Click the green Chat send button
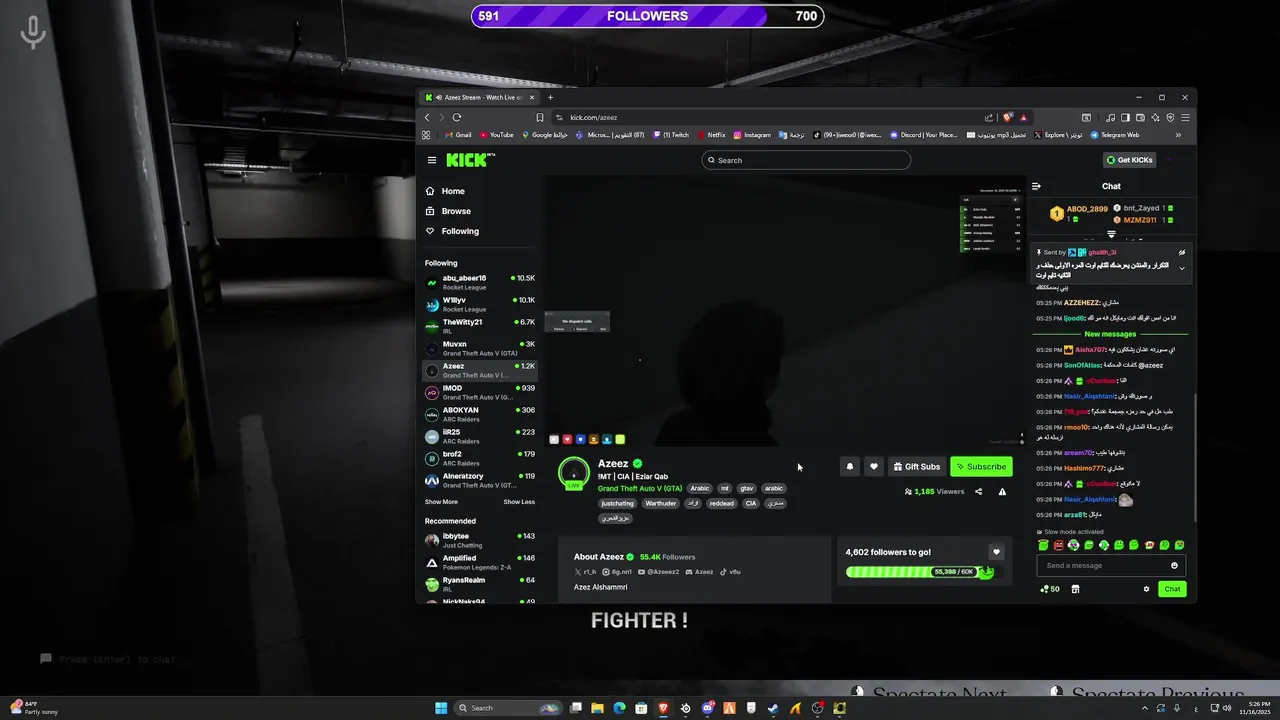Viewport: 1280px width, 720px height. point(1172,589)
